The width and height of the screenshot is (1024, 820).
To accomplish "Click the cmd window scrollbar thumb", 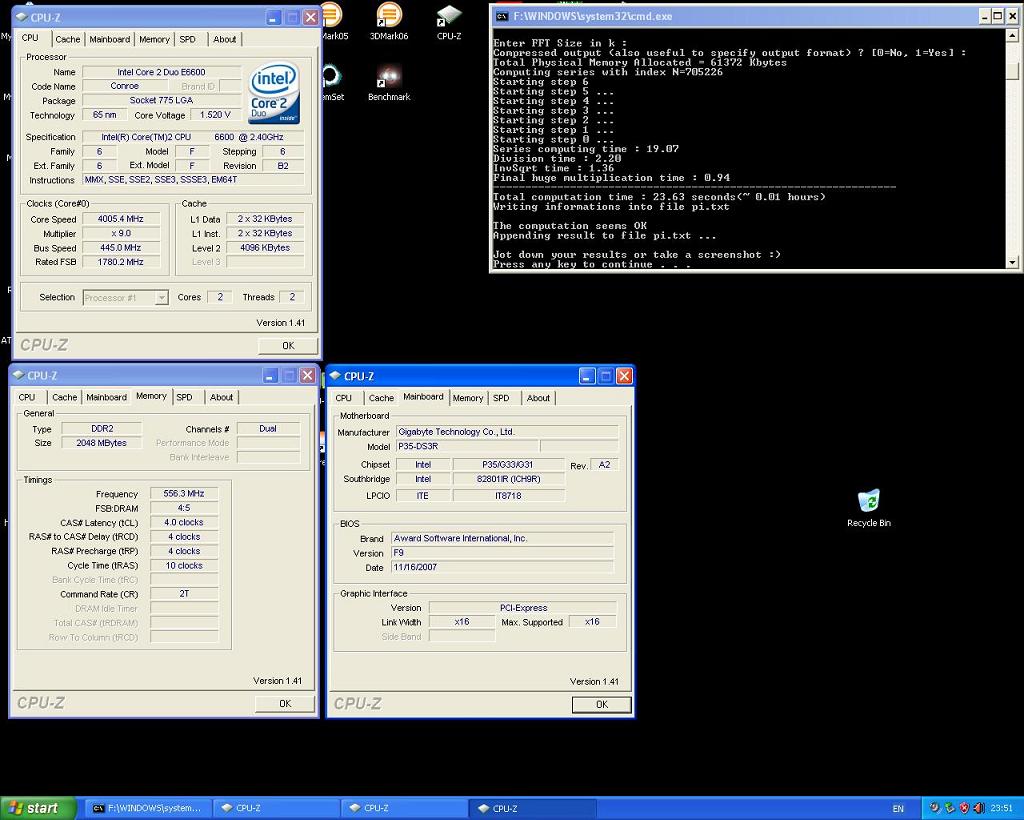I will tap(1012, 71).
